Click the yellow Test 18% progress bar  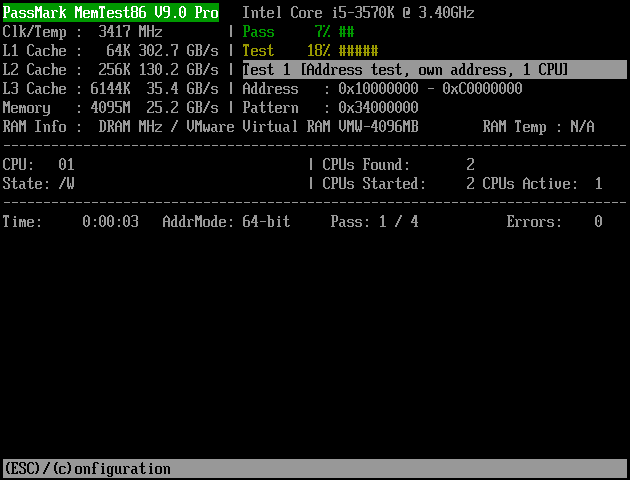coord(310,51)
